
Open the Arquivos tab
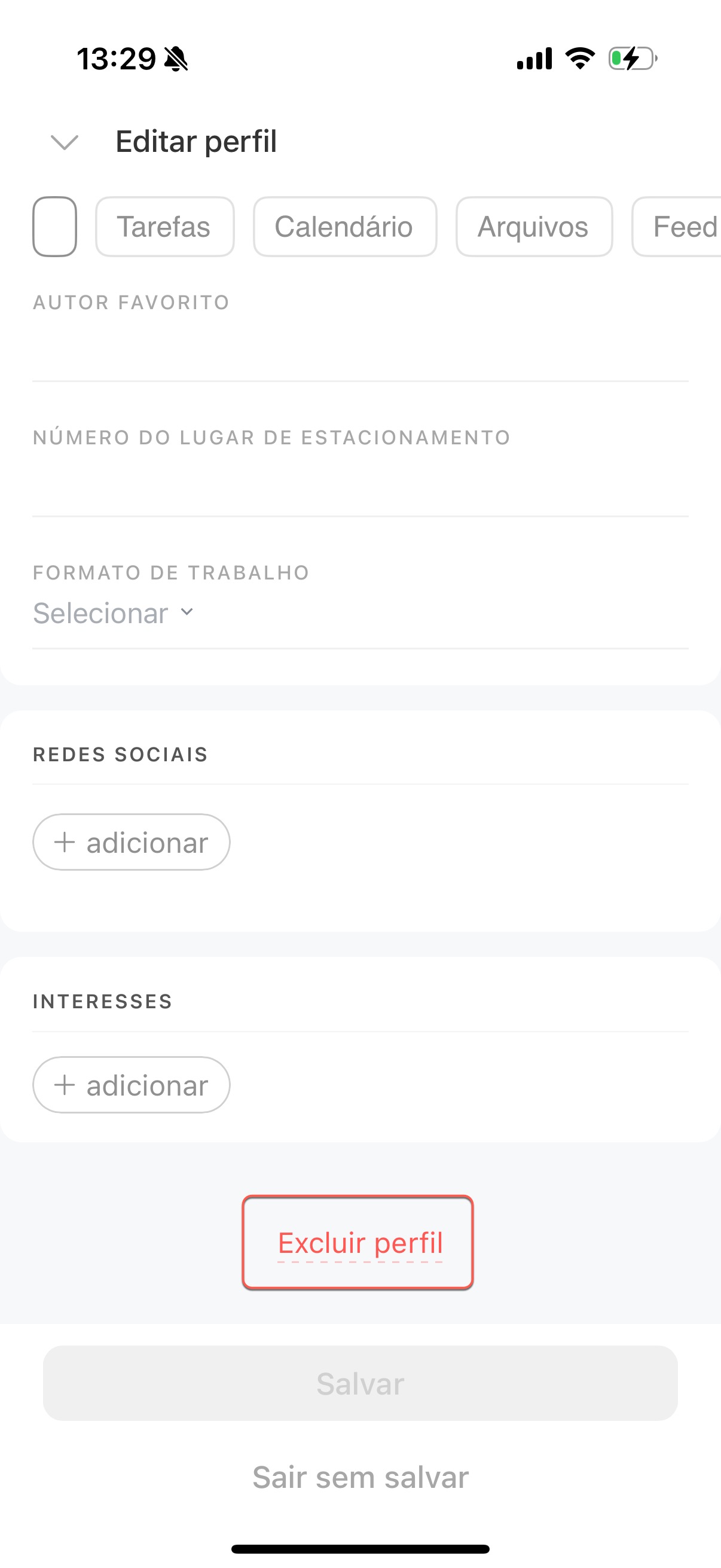coord(534,227)
